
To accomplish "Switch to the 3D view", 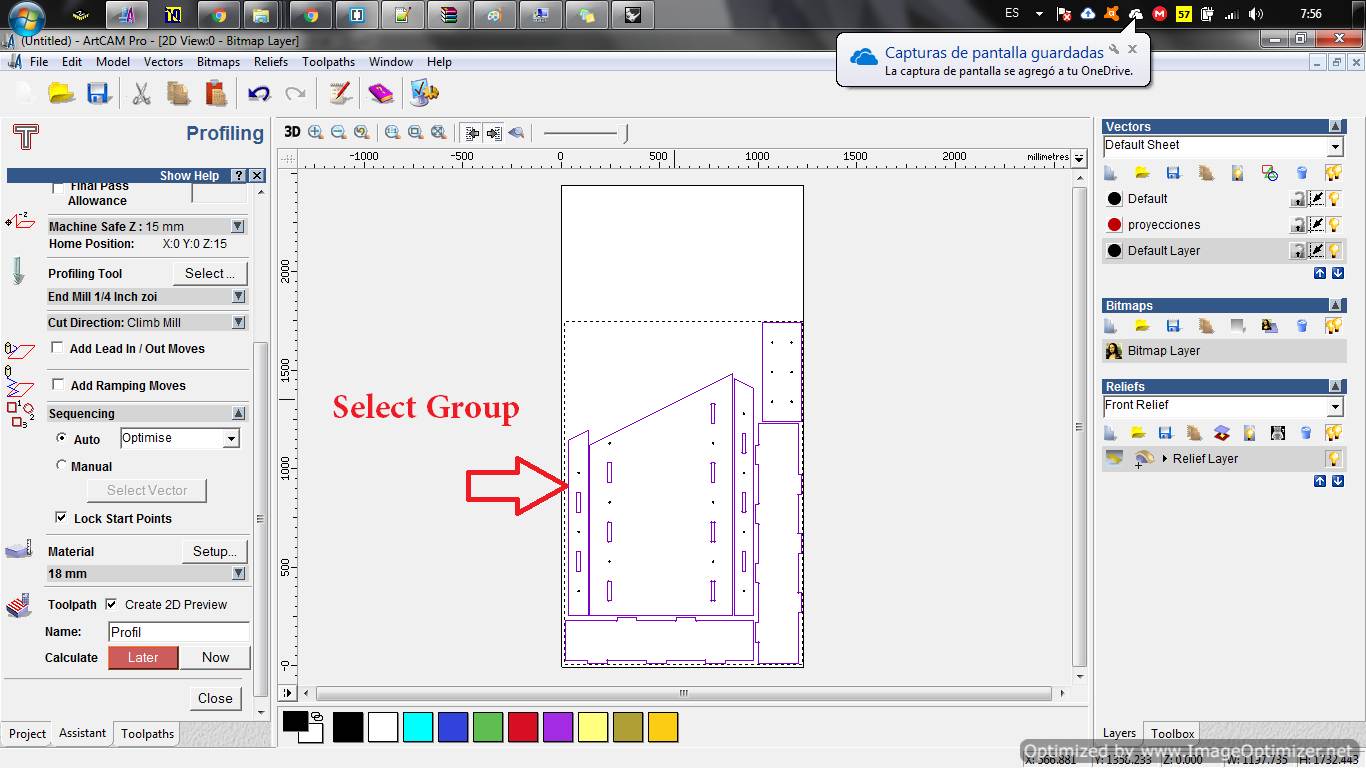I will tap(291, 132).
